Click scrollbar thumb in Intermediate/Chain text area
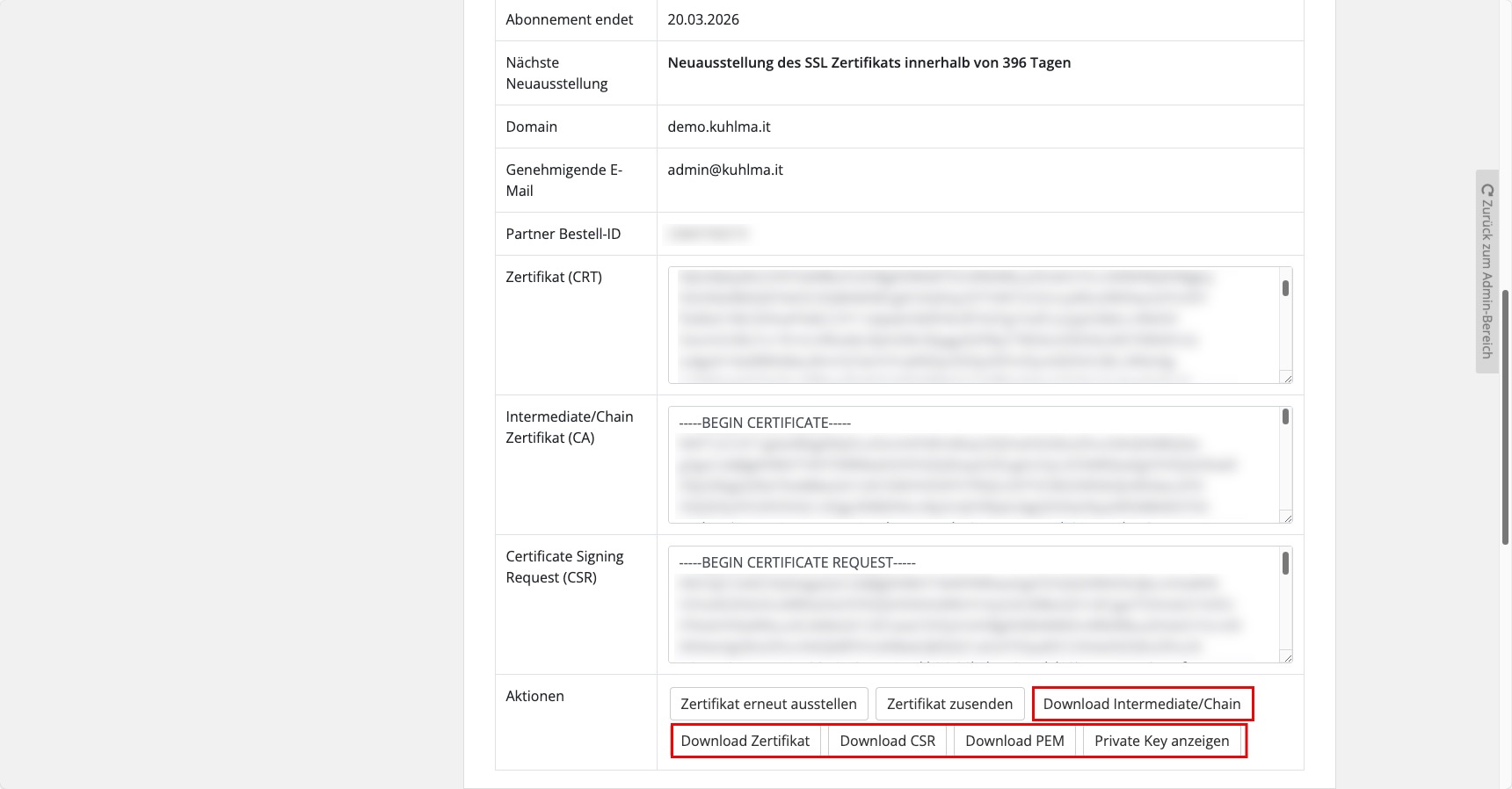Image resolution: width=1512 pixels, height=789 pixels. (1285, 416)
